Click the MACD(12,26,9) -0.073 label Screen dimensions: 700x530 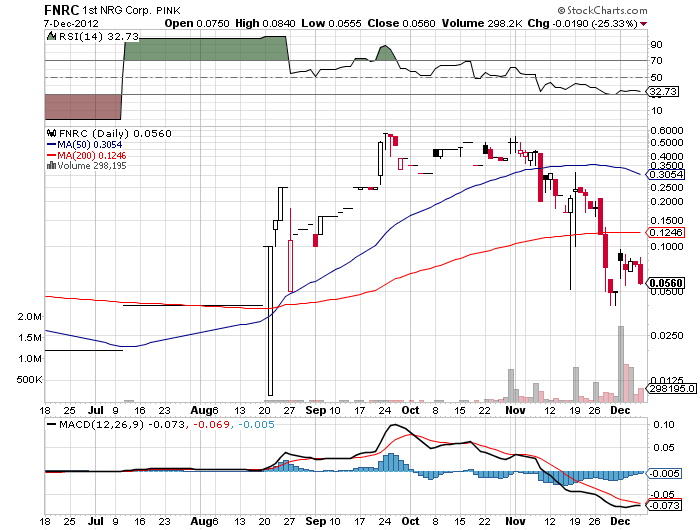[122, 424]
